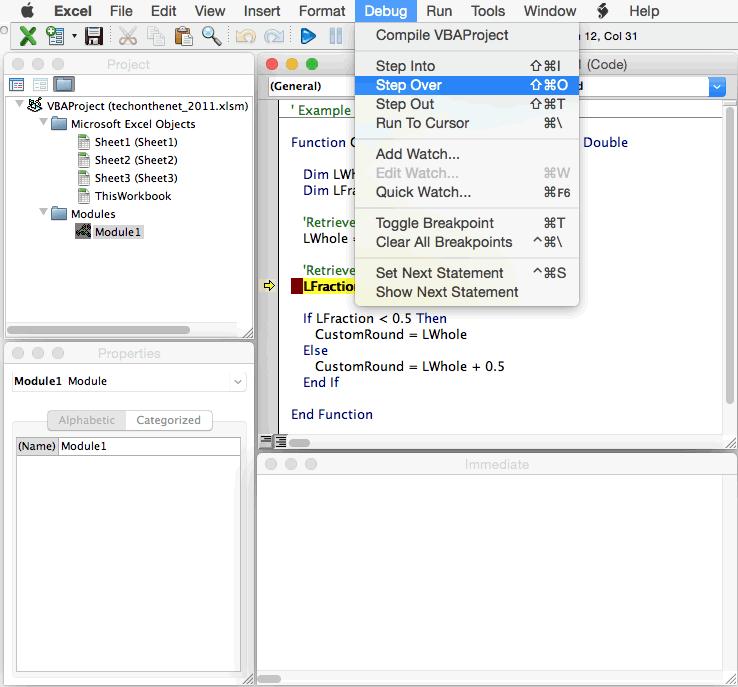This screenshot has width=738, height=687.
Task: Collapse the Modules folder
Action: pos(43,212)
